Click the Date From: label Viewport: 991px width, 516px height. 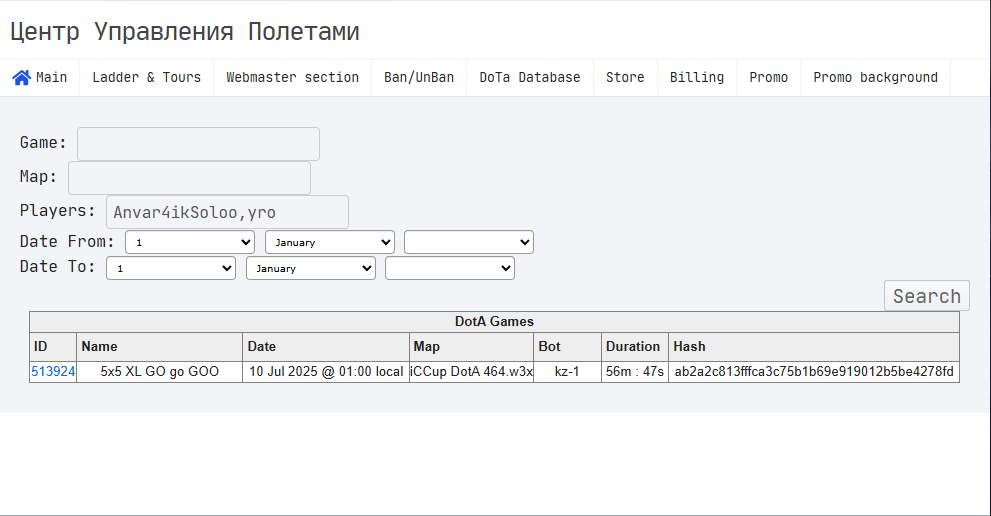[67, 242]
